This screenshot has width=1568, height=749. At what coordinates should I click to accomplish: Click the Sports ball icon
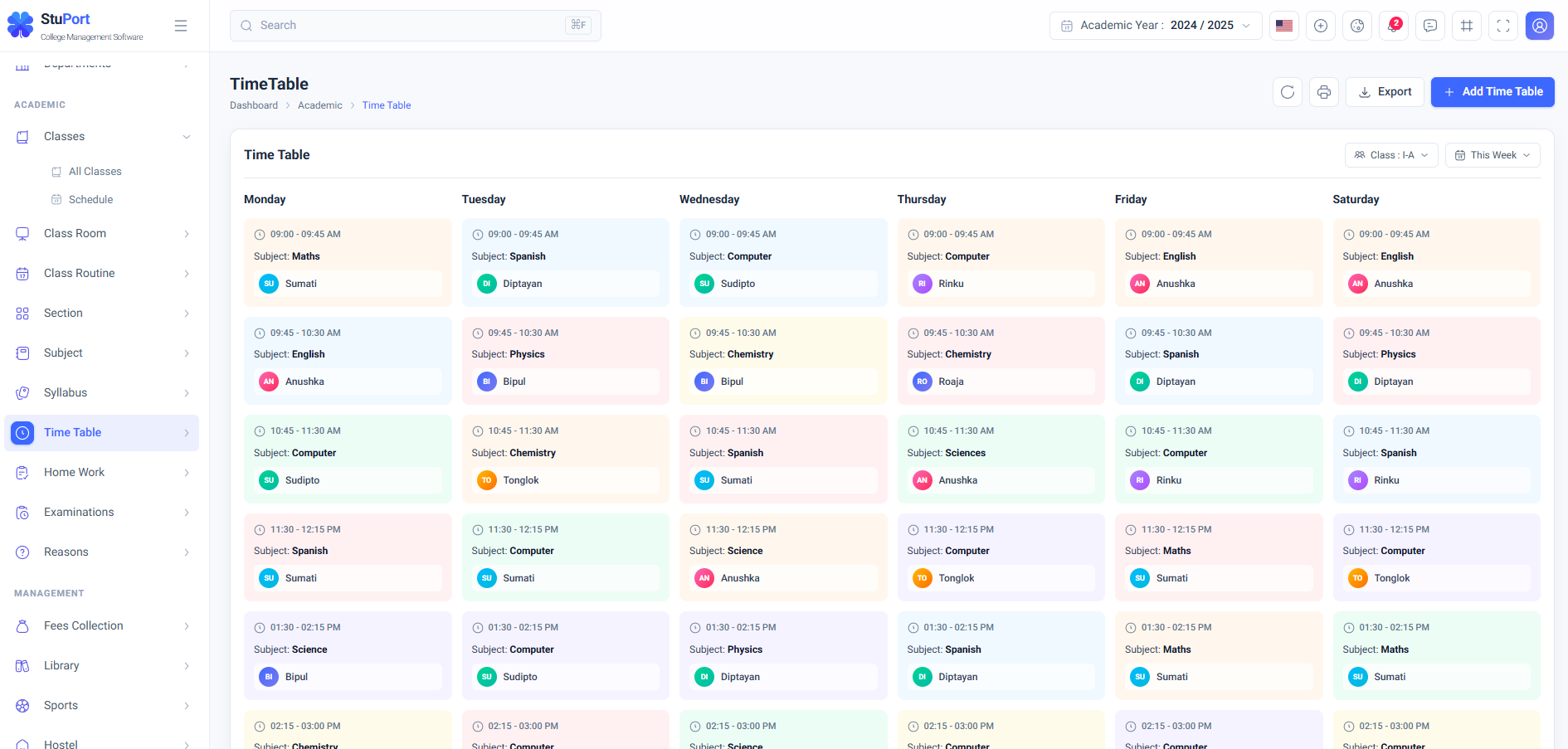[22, 706]
